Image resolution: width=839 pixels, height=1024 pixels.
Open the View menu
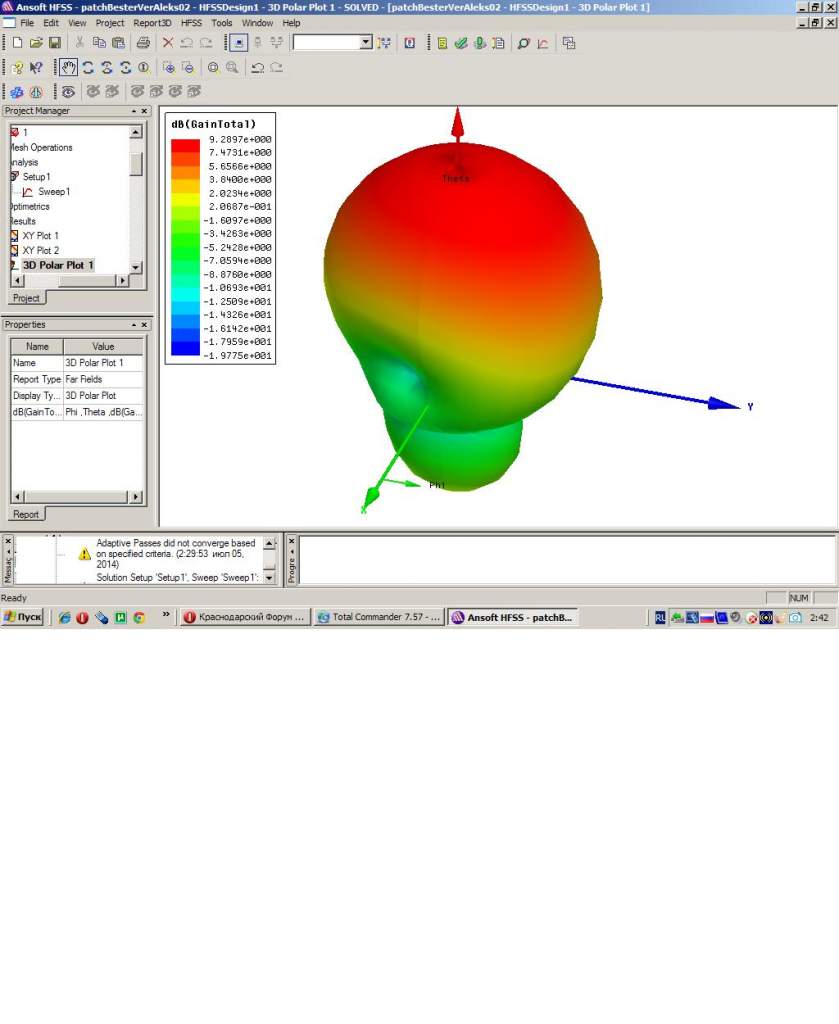(x=77, y=23)
